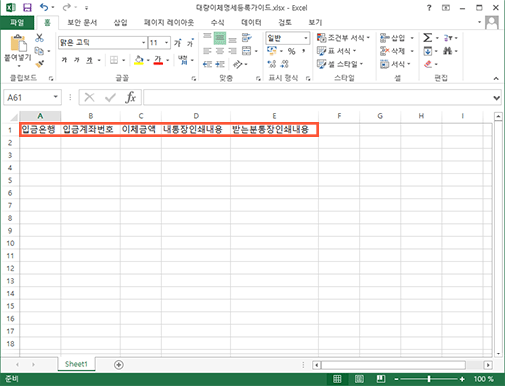
Task: Open the font size dropdown showing 11
Action: (x=159, y=43)
